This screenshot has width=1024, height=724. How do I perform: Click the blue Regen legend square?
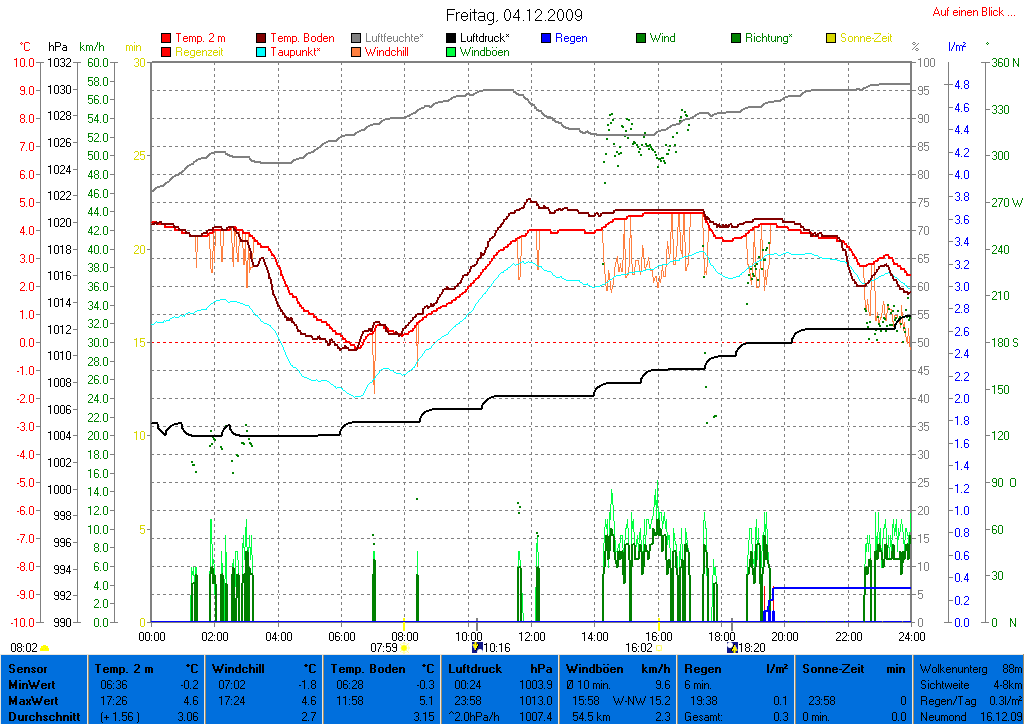[x=546, y=38]
